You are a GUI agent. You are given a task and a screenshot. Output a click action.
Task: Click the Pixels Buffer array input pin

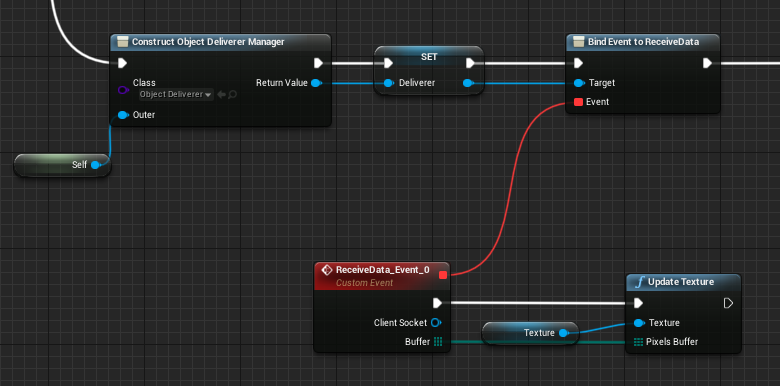click(x=639, y=342)
